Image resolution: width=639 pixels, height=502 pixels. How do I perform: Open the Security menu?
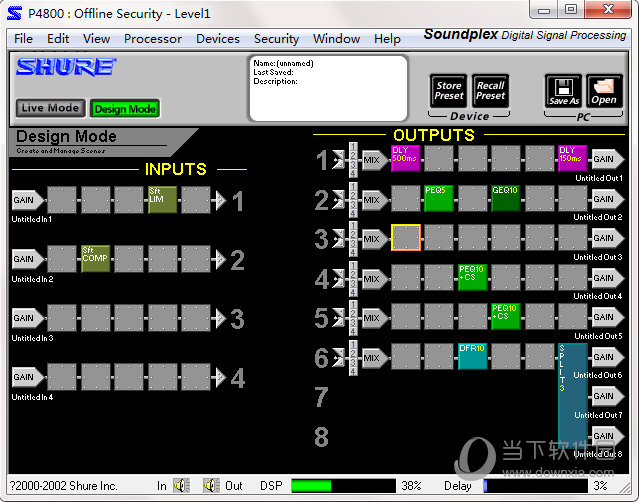click(276, 39)
